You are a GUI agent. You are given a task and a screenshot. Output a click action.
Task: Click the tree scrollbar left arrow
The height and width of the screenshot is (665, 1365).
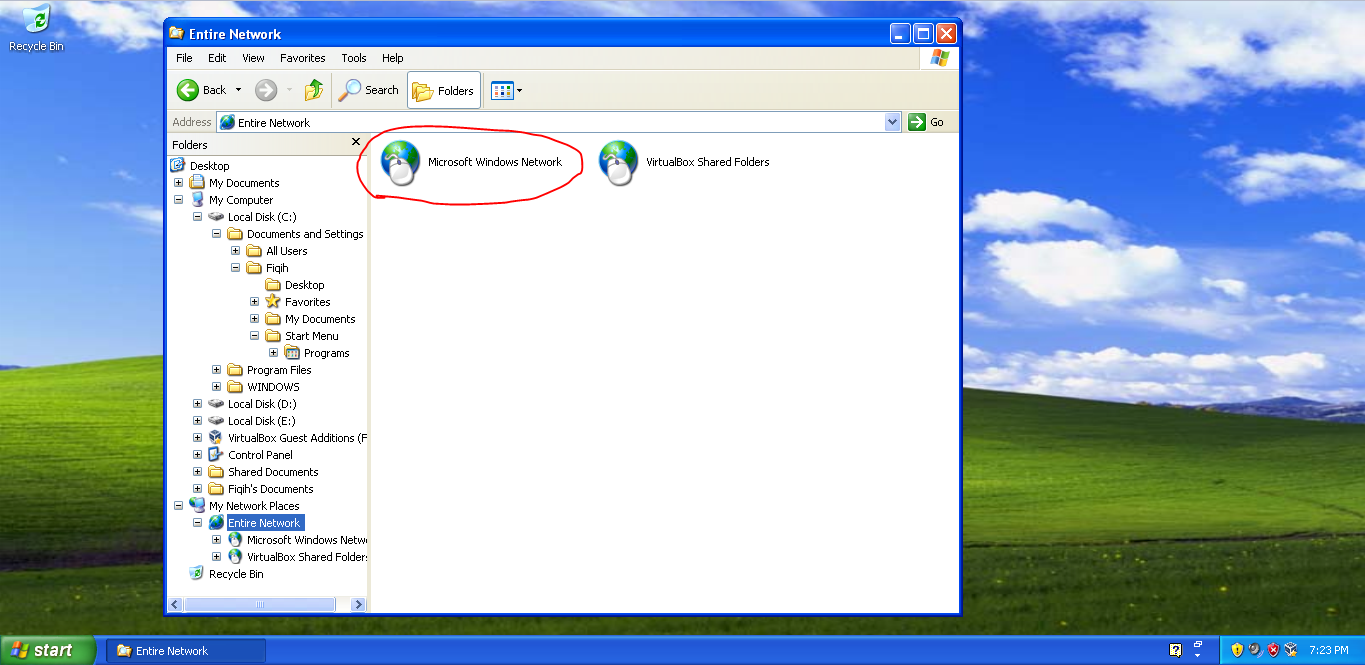(x=175, y=604)
